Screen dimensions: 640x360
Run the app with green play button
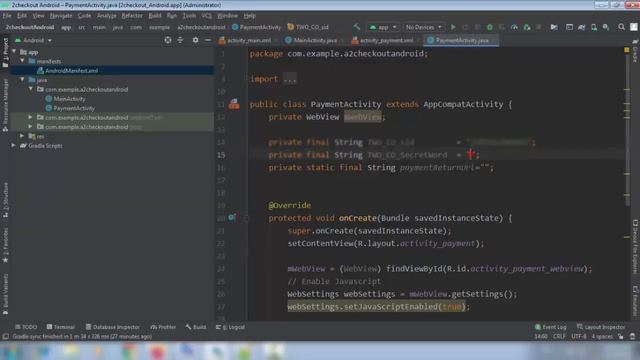453,27
